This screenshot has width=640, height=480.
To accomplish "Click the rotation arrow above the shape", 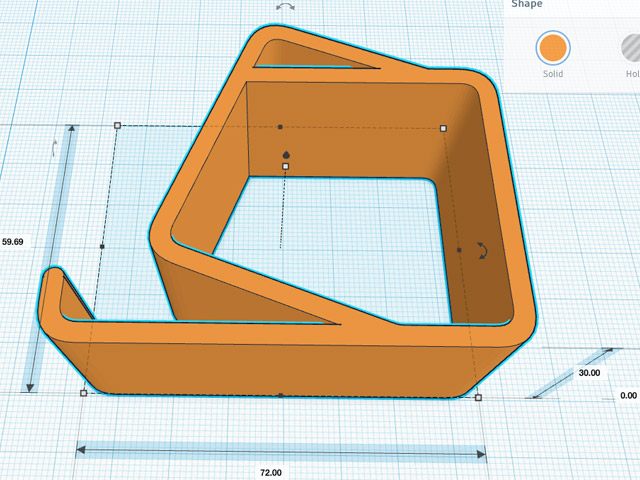I will coord(286,7).
